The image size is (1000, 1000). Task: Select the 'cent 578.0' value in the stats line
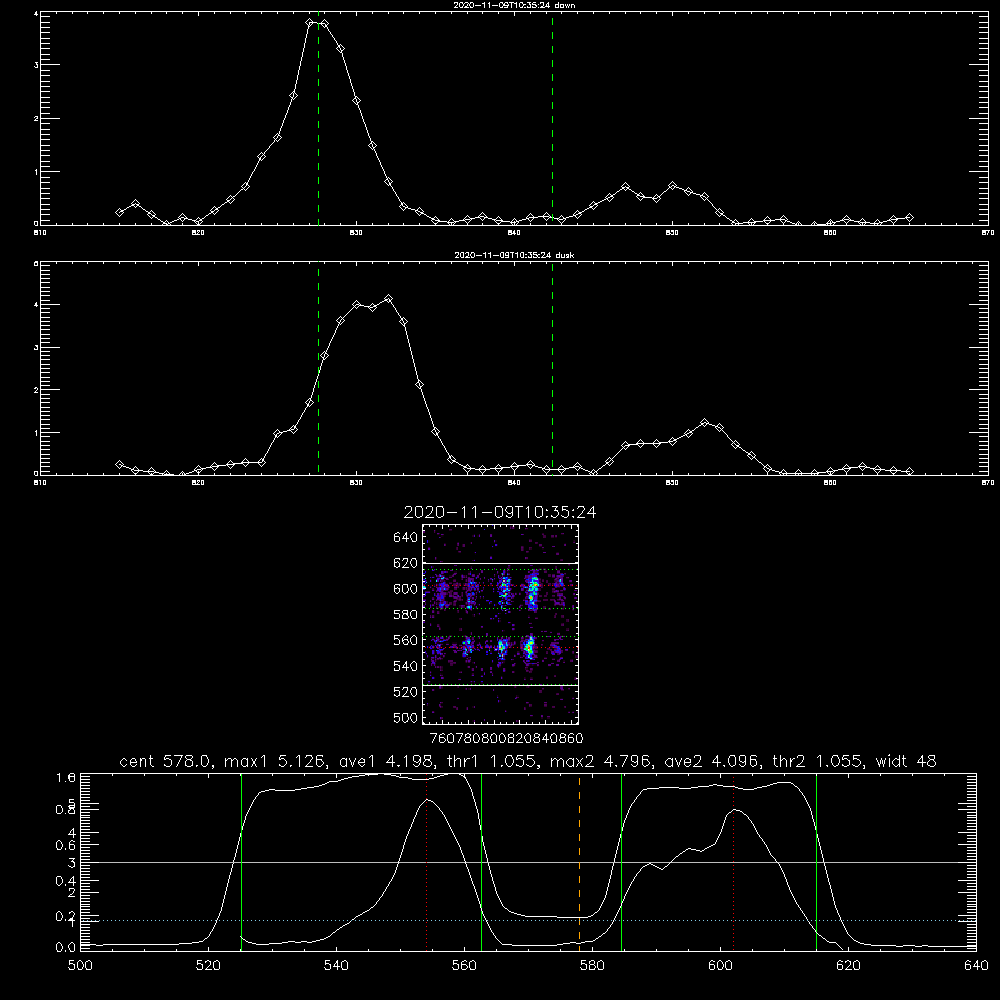(x=166, y=761)
